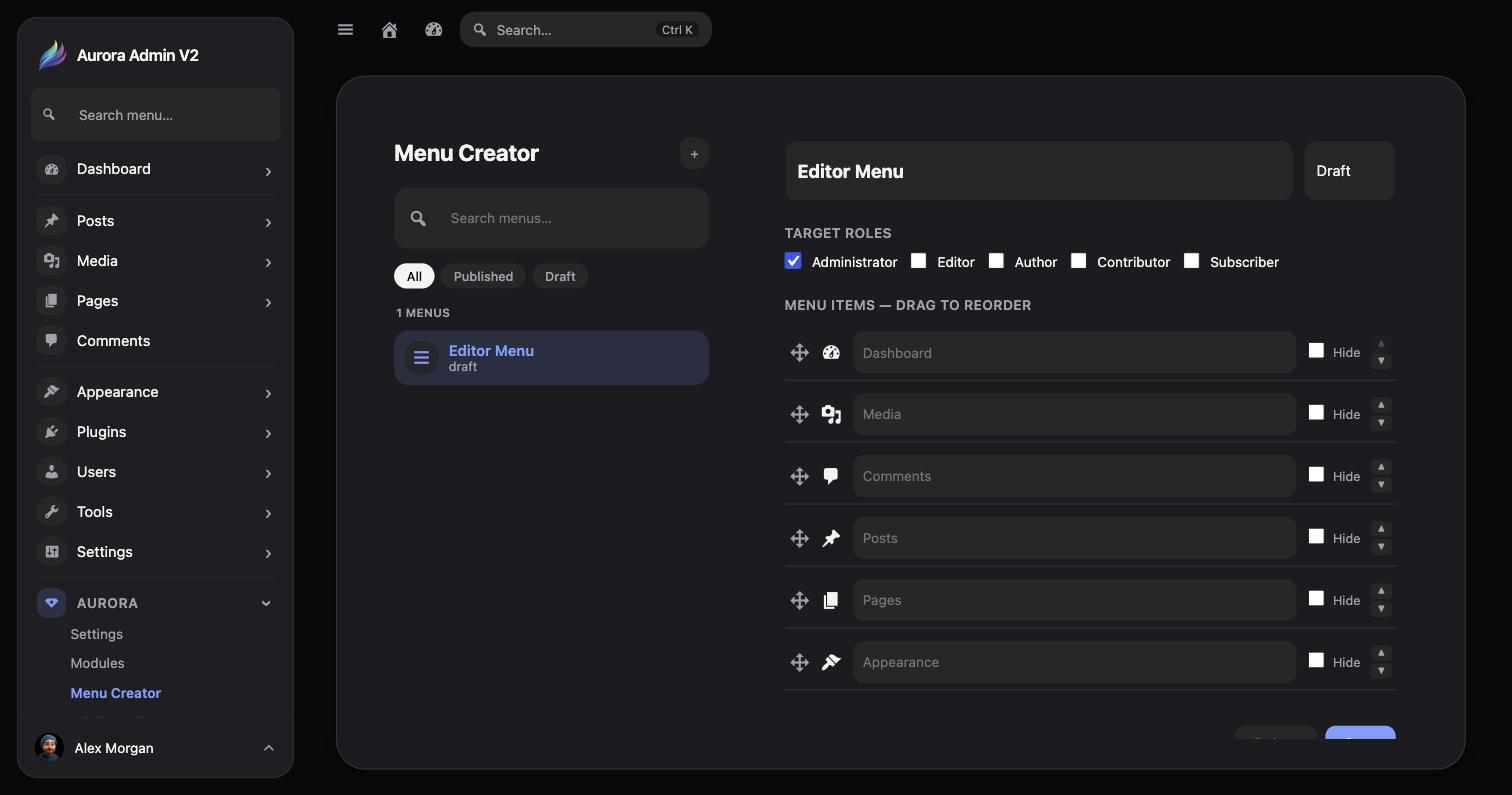Image resolution: width=1512 pixels, height=795 pixels.
Task: Open the home icon in top bar
Action: point(390,30)
